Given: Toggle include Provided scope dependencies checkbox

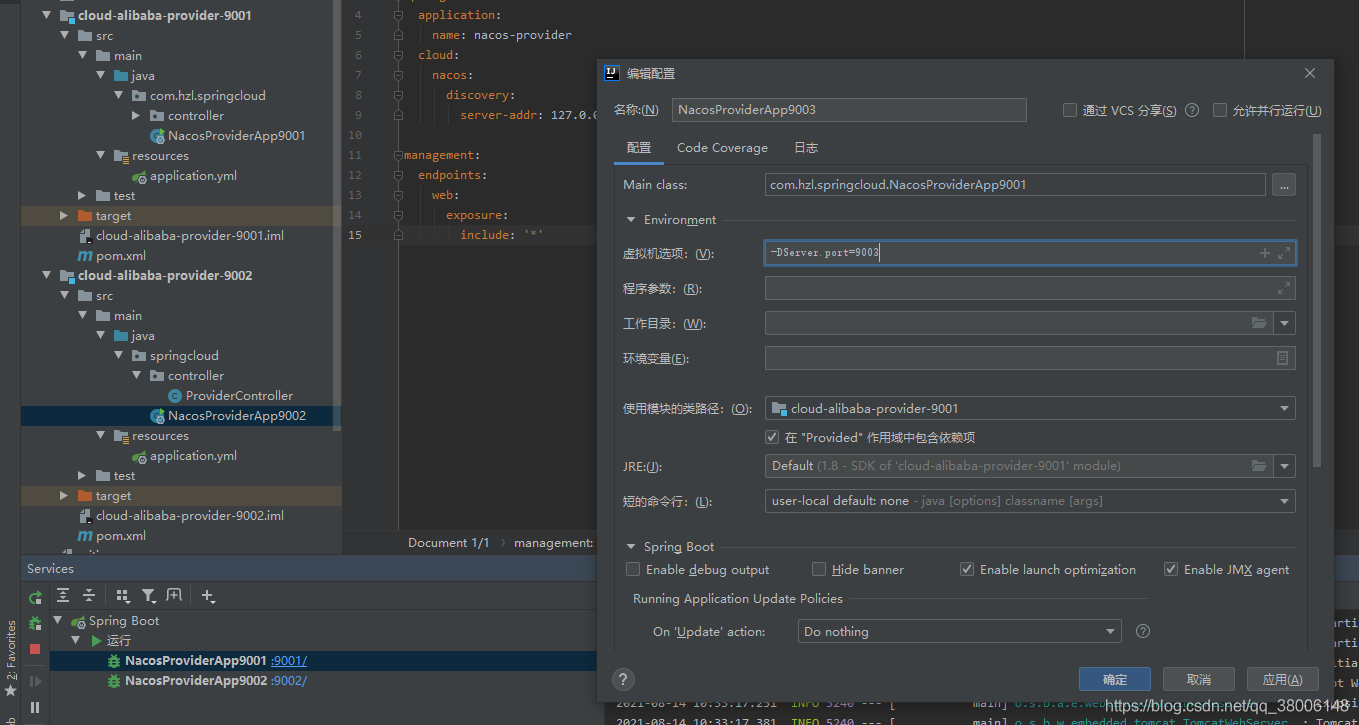Looking at the screenshot, I should [772, 437].
